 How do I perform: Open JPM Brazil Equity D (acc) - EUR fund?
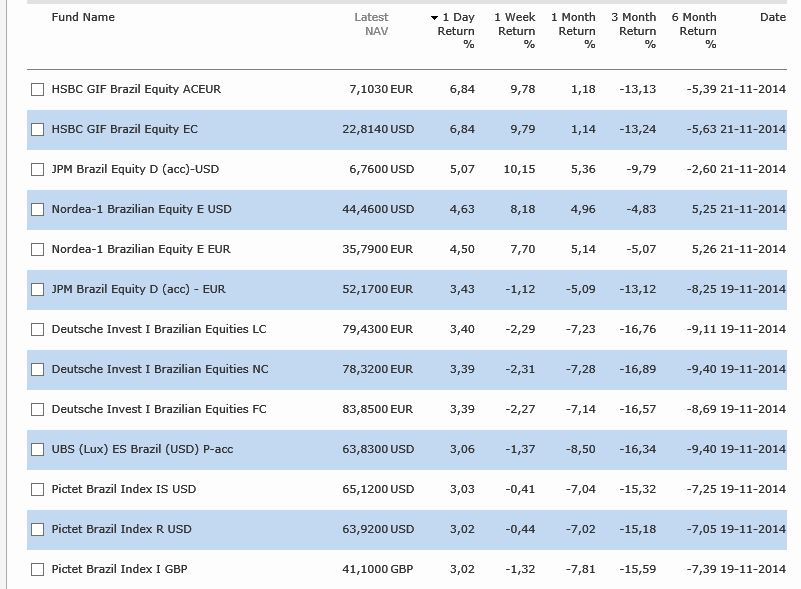pos(138,289)
